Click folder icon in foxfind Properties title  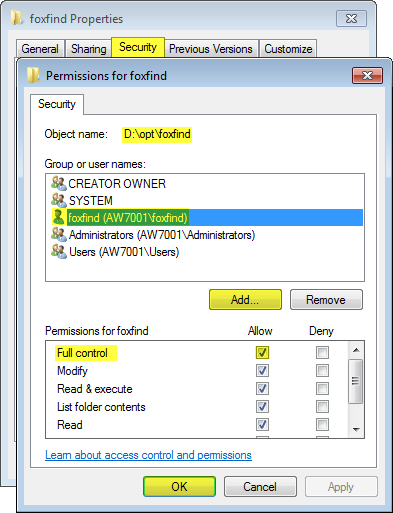point(16,18)
